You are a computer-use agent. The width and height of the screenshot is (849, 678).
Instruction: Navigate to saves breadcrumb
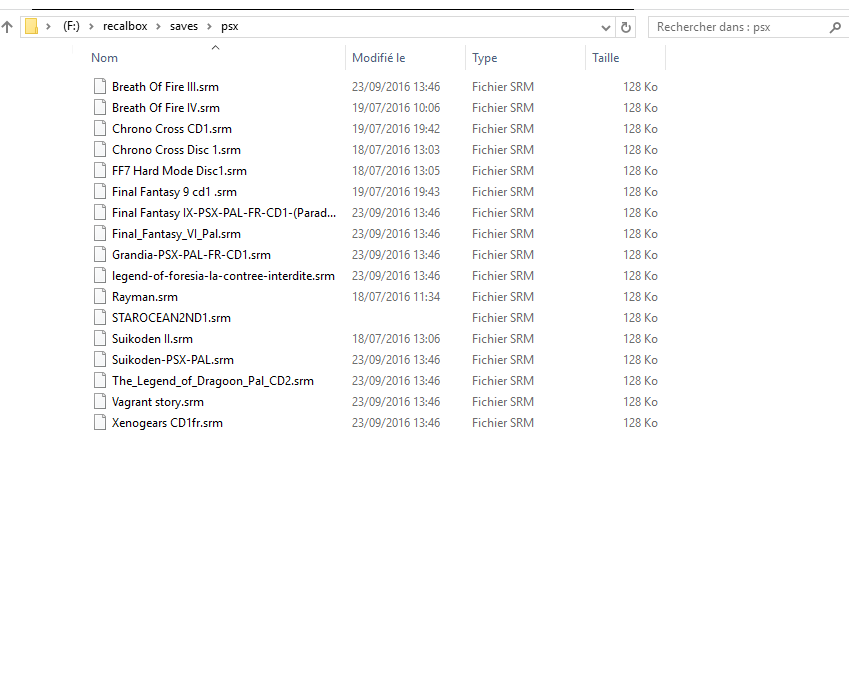pos(184,26)
